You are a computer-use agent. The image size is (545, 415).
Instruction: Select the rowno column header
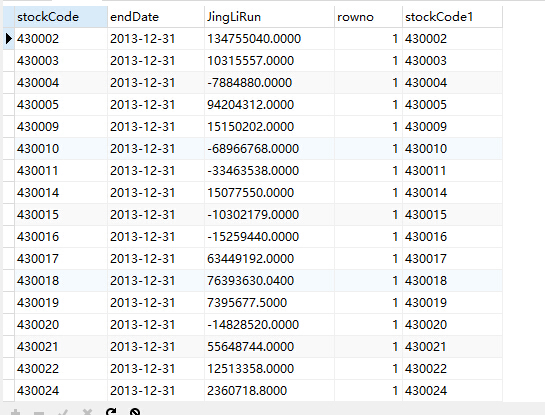pyautogui.click(x=368, y=17)
